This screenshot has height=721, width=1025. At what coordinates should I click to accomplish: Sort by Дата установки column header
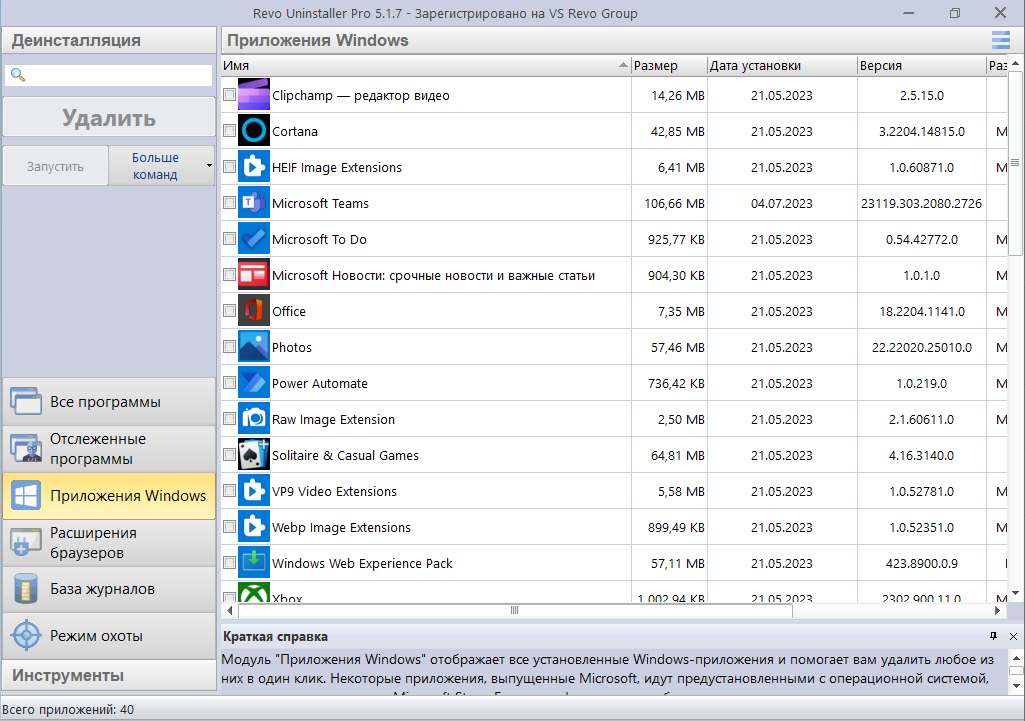tap(782, 65)
